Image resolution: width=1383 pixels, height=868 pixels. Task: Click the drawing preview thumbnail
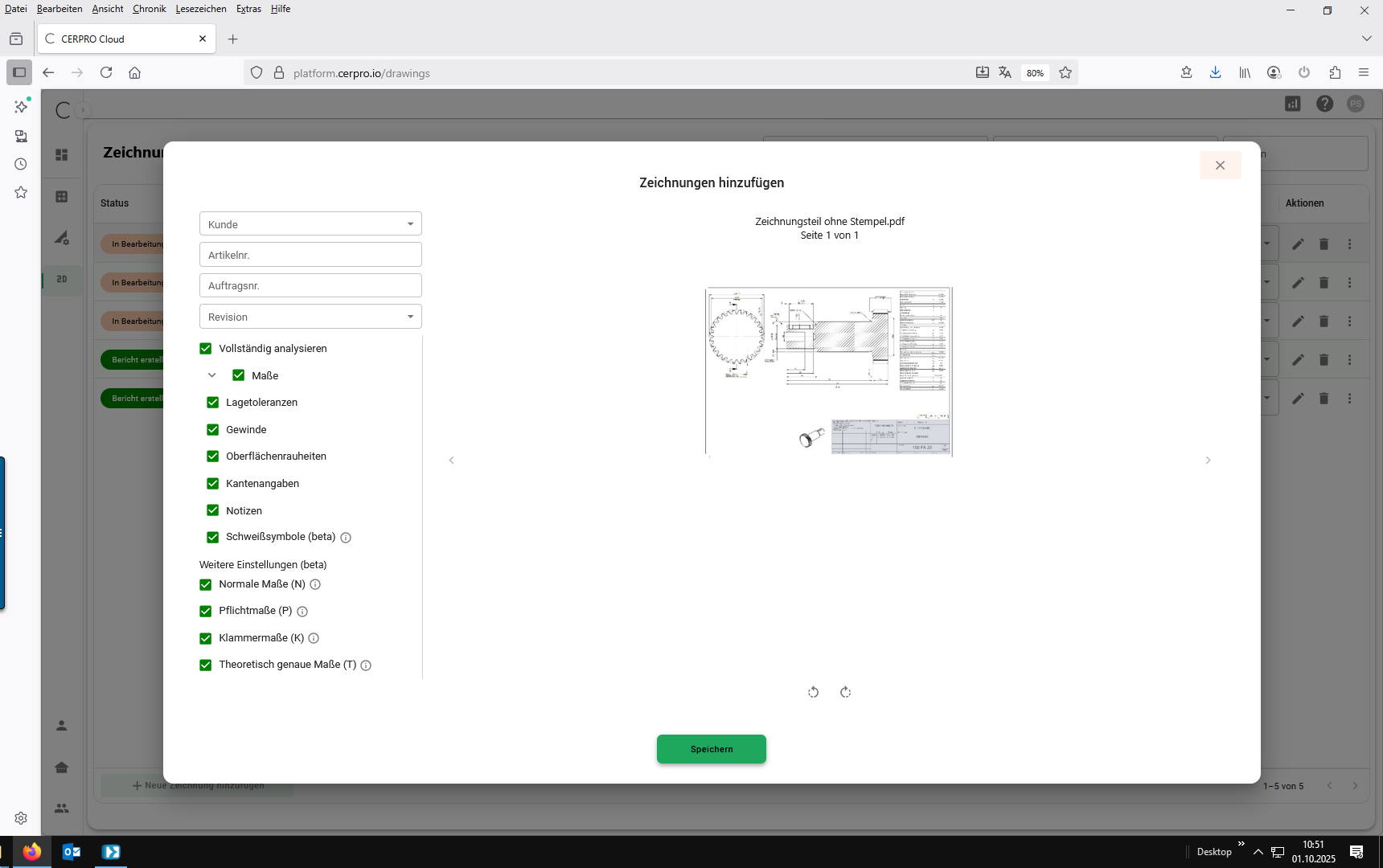828,371
